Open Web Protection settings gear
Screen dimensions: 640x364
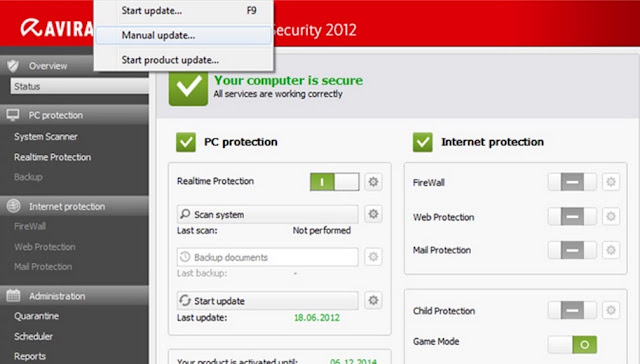[611, 217]
